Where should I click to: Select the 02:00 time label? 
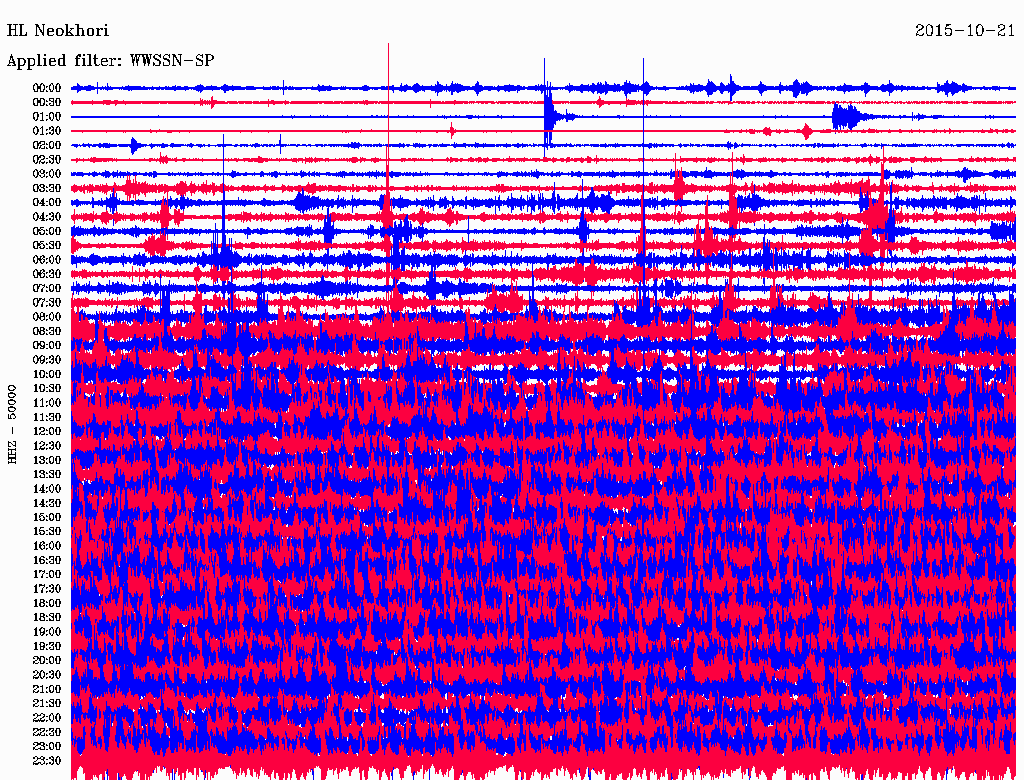point(47,145)
